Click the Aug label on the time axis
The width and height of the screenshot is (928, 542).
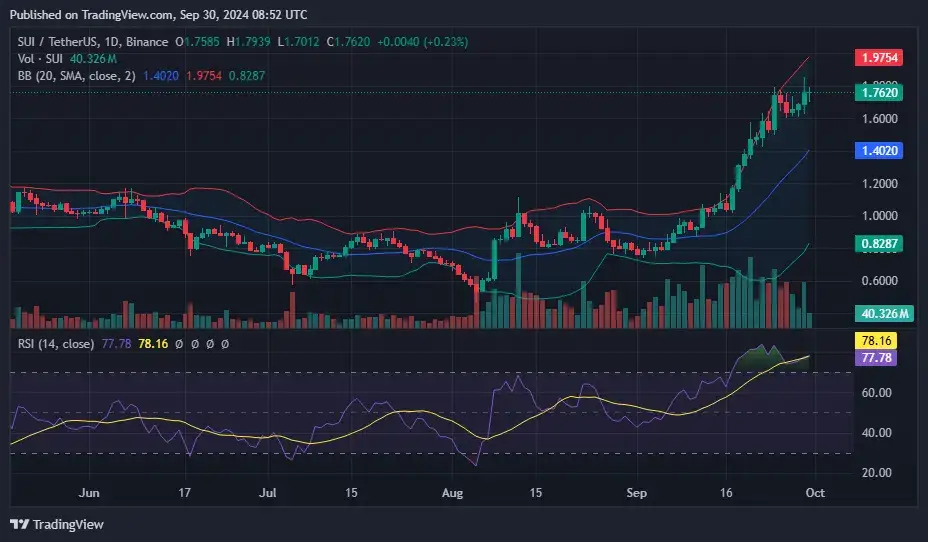[x=452, y=493]
